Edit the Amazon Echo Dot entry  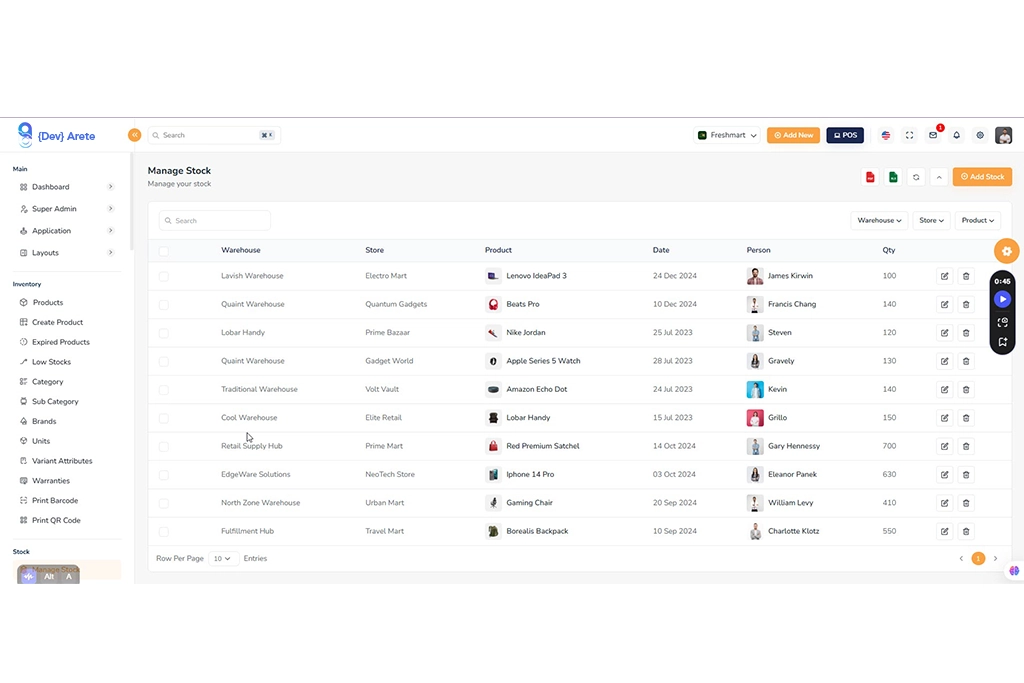944,390
